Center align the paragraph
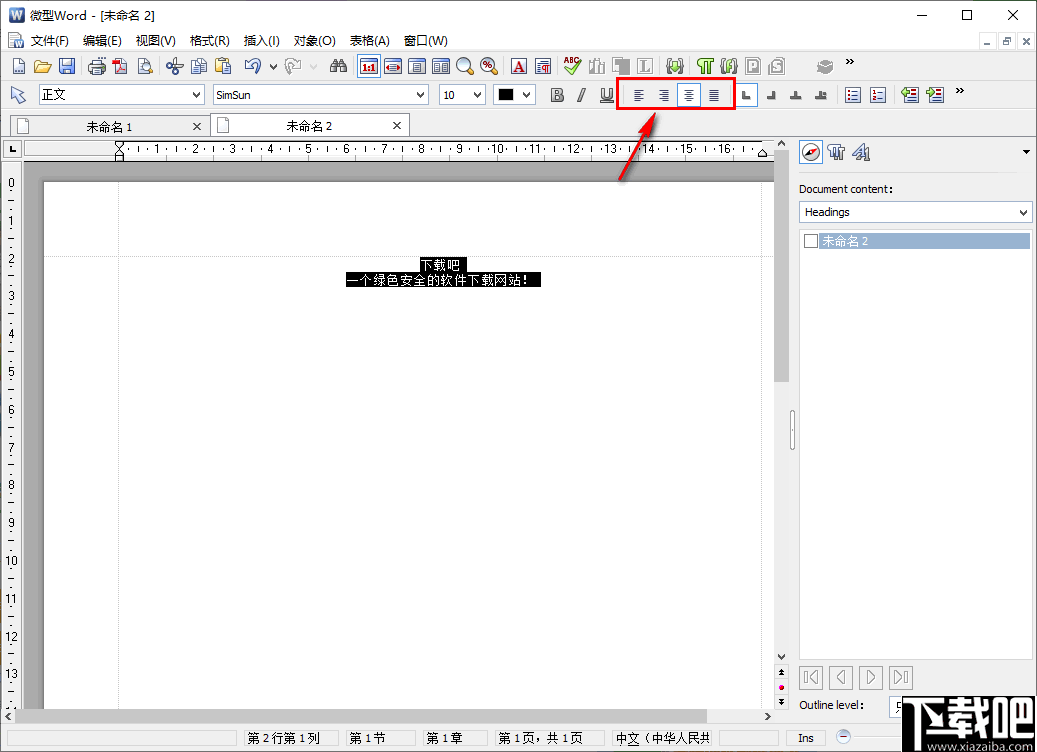 (x=688, y=95)
